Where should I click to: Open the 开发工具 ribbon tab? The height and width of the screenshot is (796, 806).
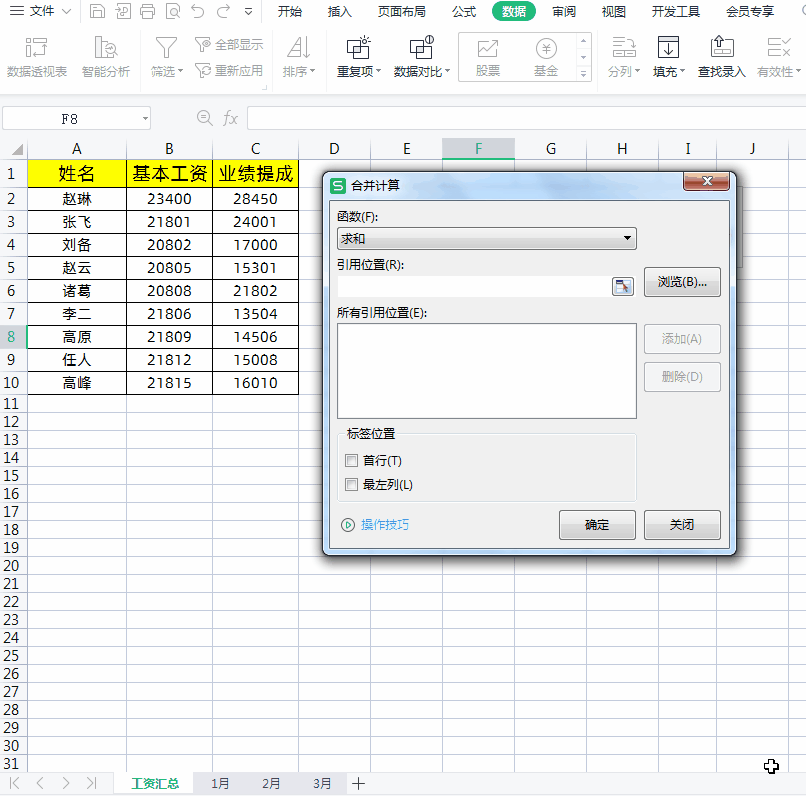click(675, 11)
